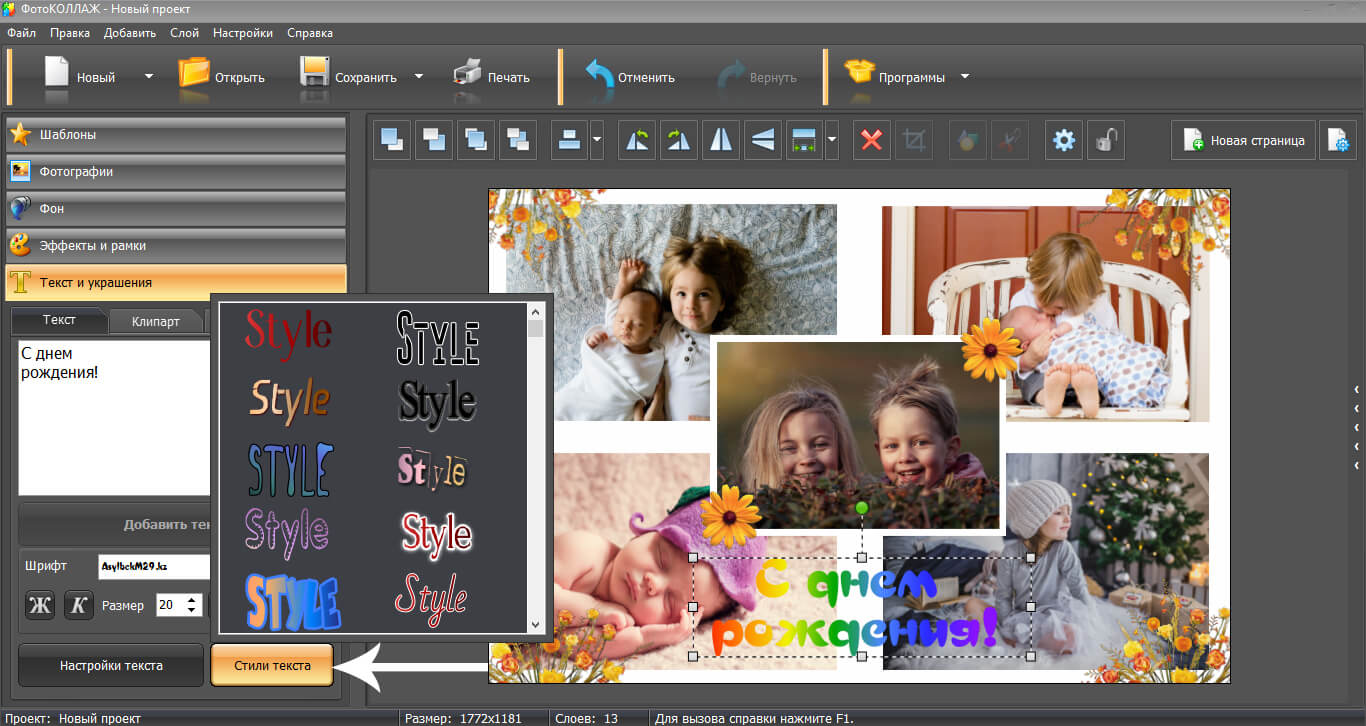This screenshot has height=726, width=1366.
Task: Open the fit options dropdown arrow
Action: tap(832, 140)
